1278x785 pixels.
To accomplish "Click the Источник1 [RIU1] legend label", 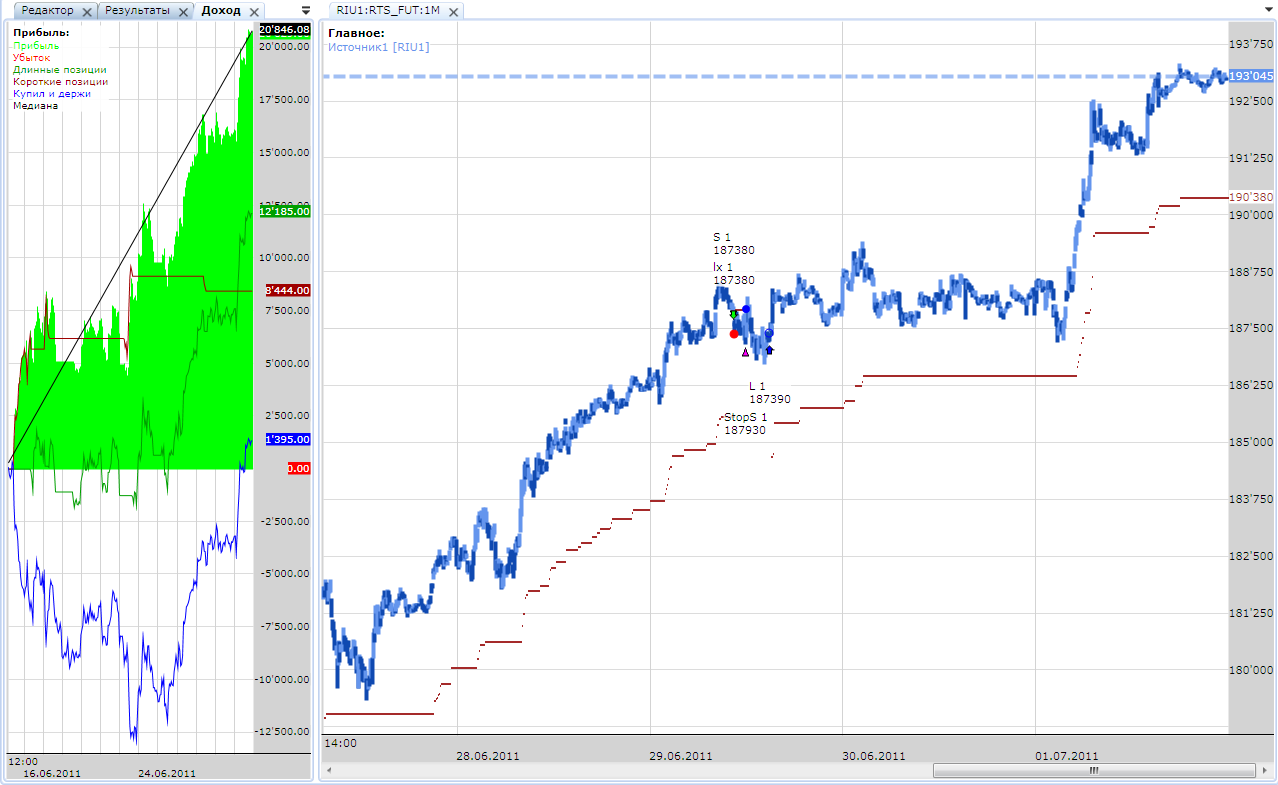I will [x=379, y=47].
